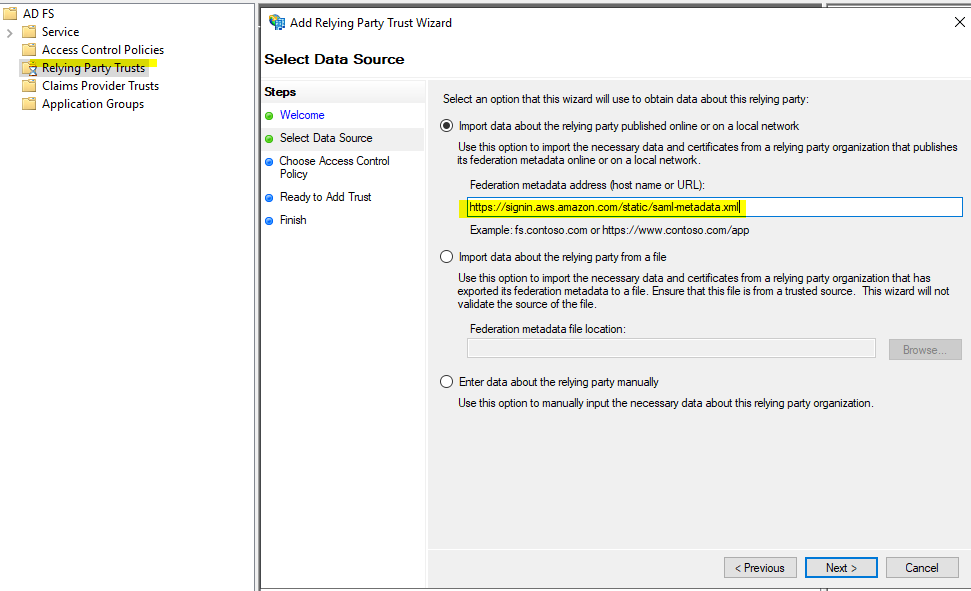
Task: Click the disabled Browse button
Action: click(x=925, y=349)
